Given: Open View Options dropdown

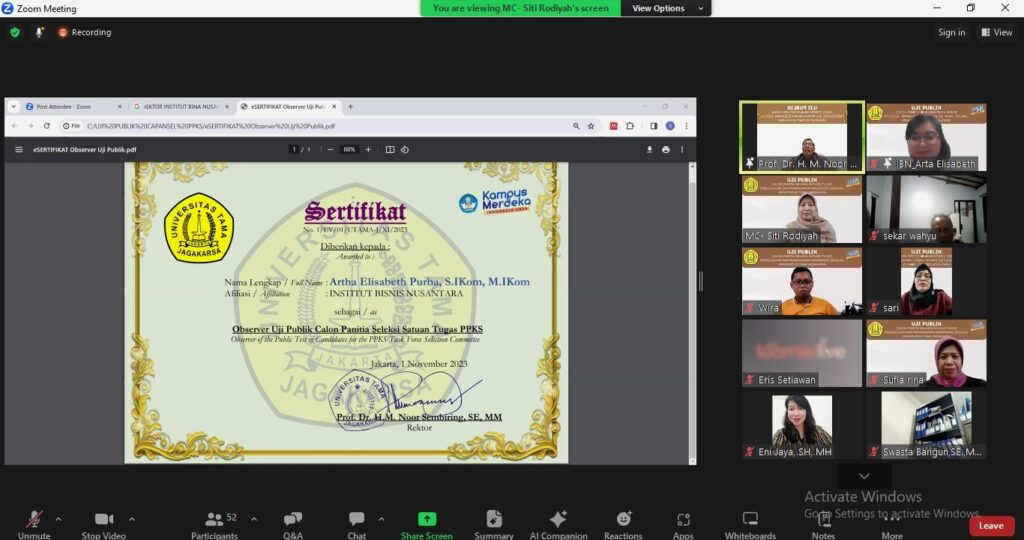Looking at the screenshot, I should pyautogui.click(x=666, y=8).
